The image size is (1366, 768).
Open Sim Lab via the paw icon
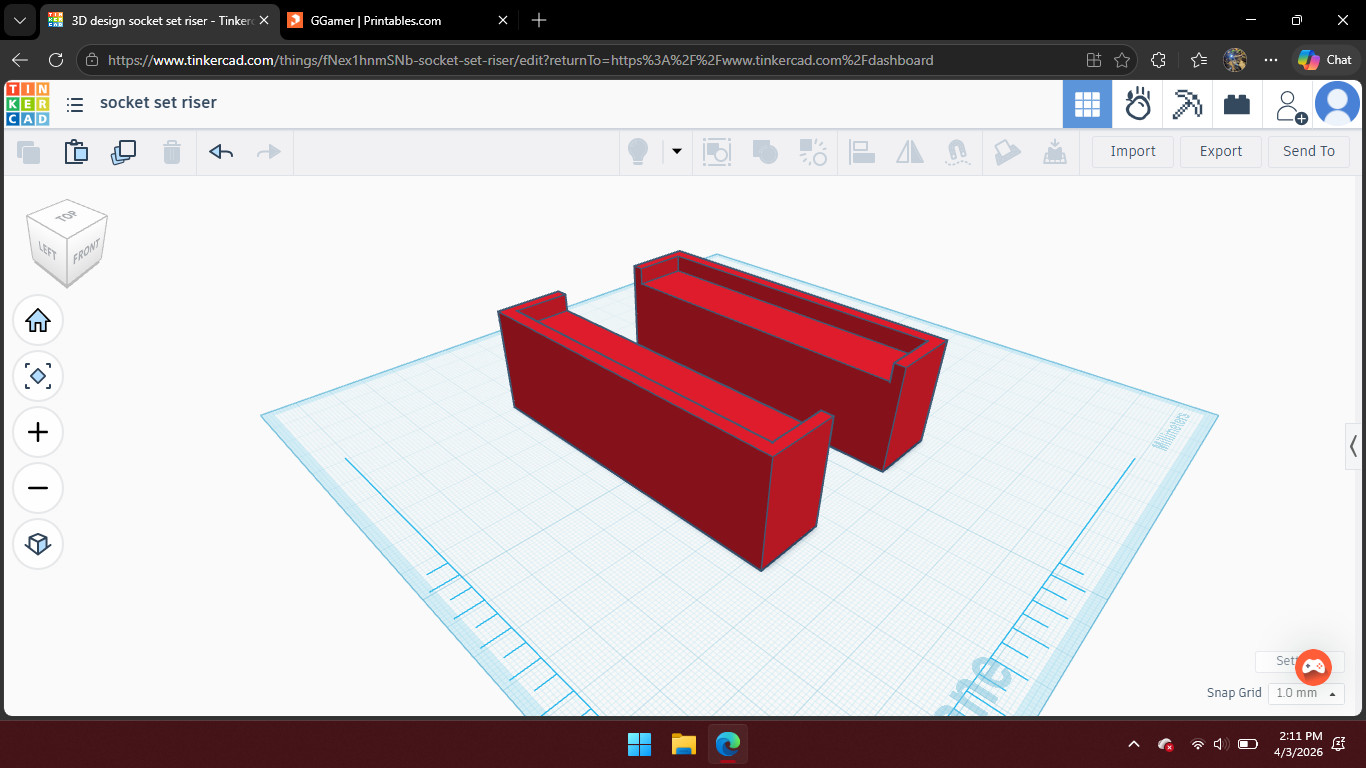1137,103
